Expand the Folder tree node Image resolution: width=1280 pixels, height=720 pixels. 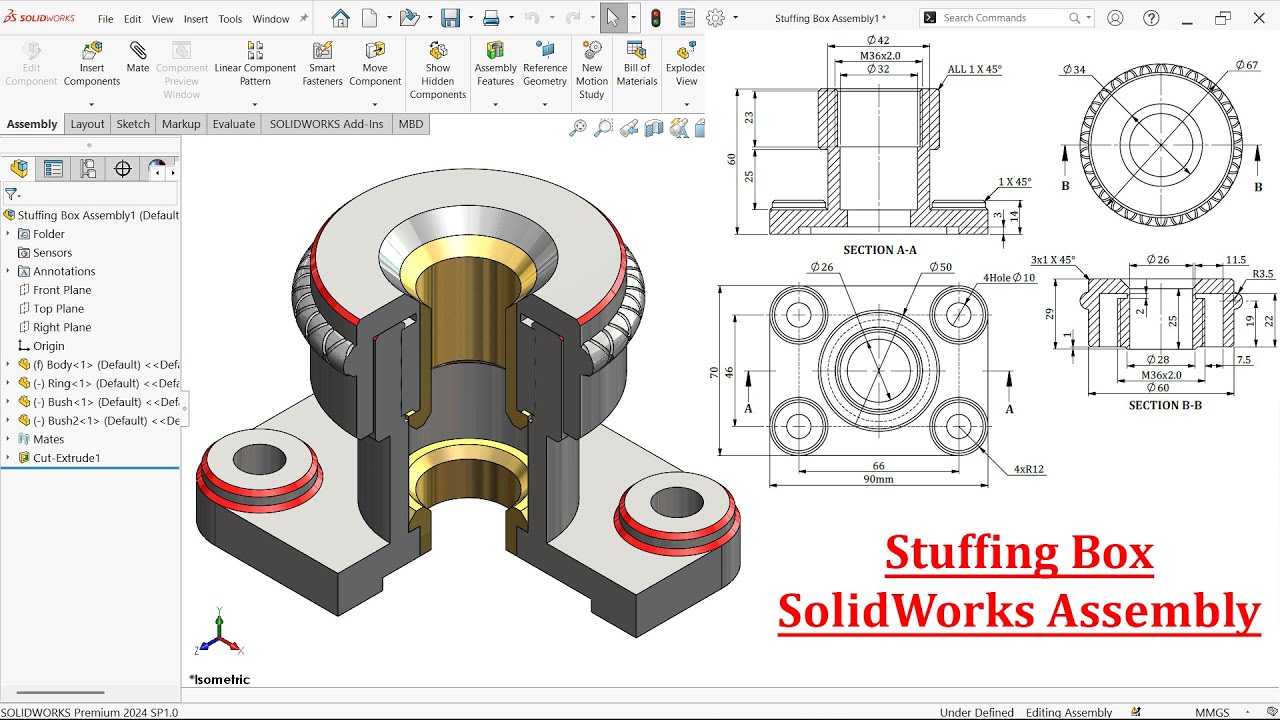9,234
